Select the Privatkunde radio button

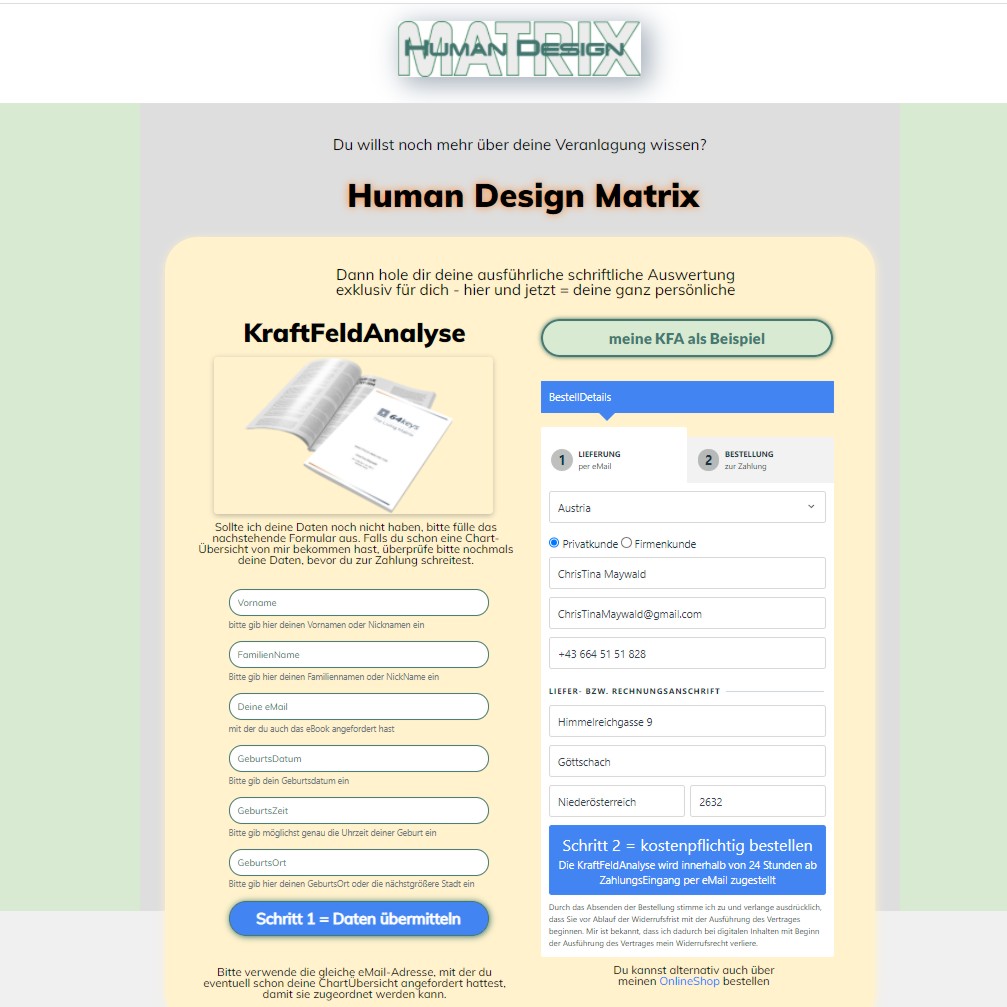(555, 543)
